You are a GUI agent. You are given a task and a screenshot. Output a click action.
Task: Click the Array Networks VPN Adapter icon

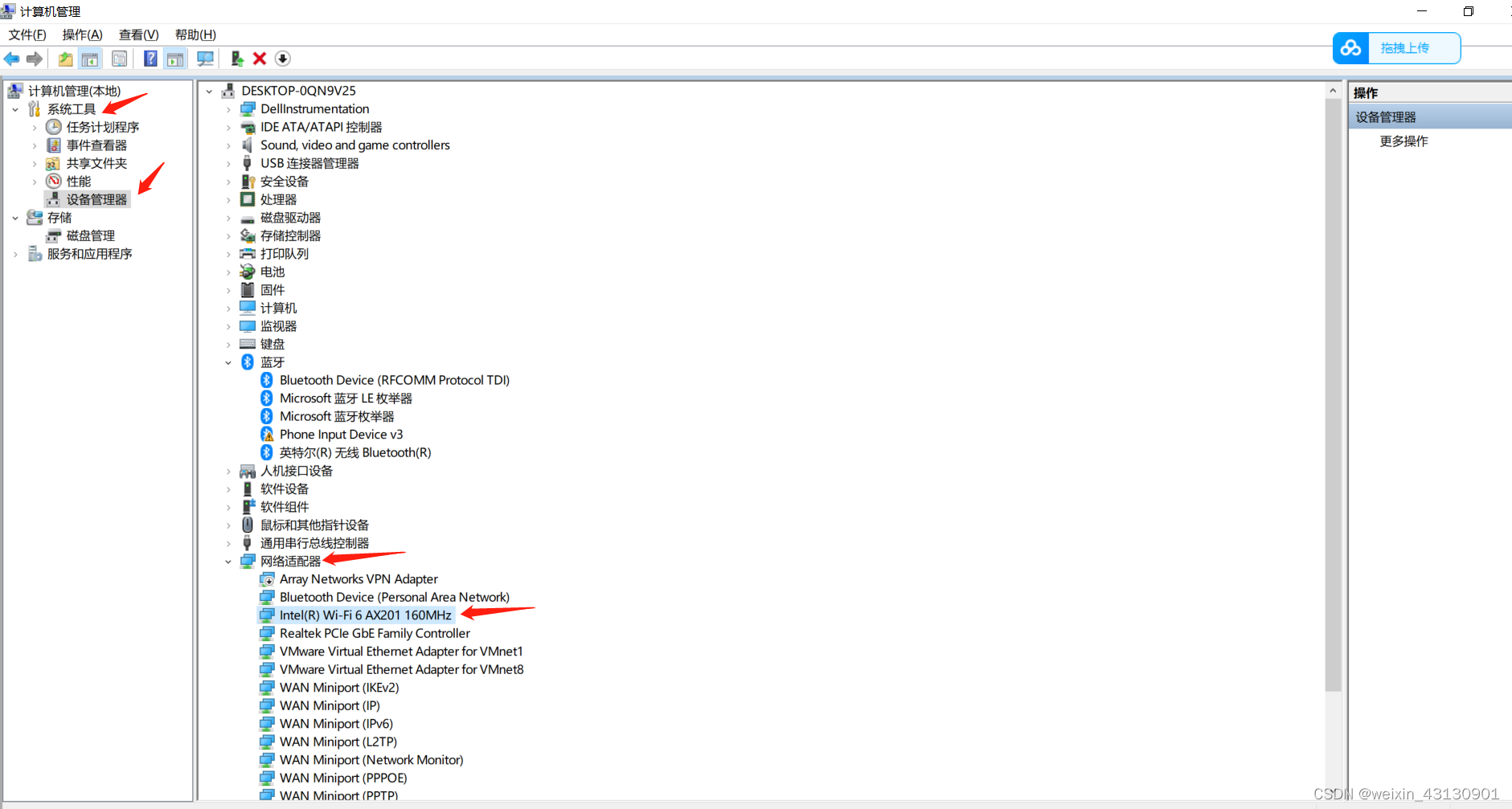coord(267,579)
